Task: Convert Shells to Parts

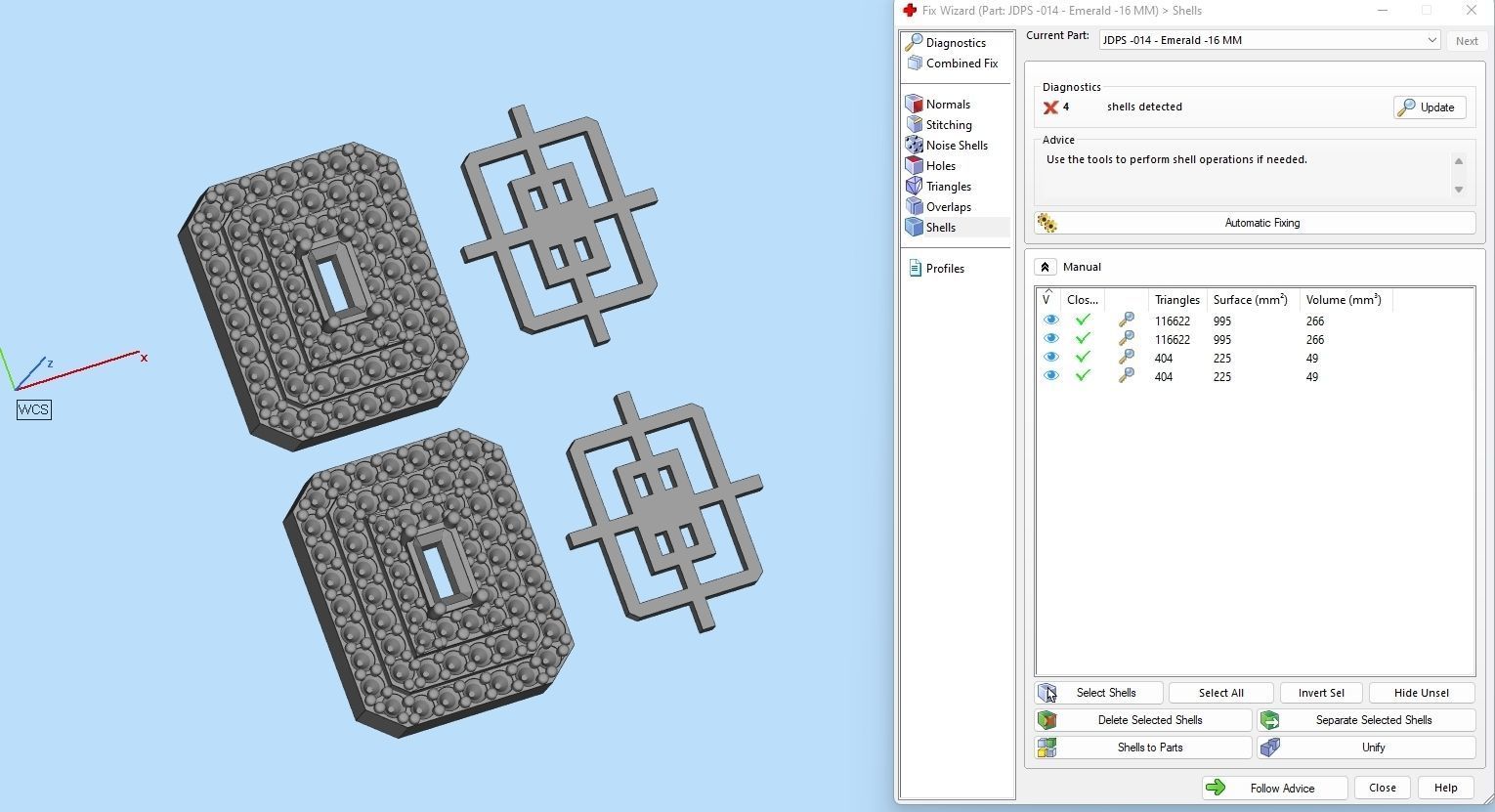Action: (1143, 748)
